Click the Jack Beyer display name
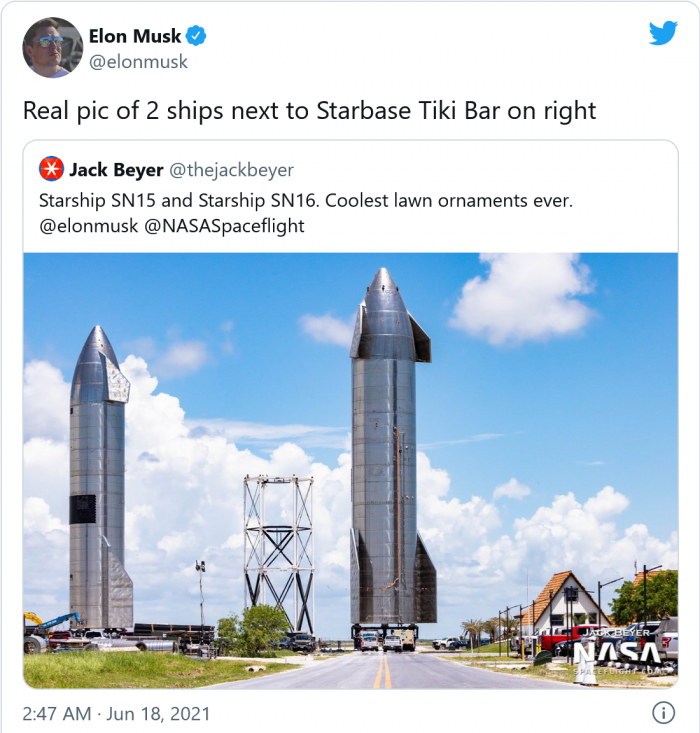Viewport: 700px width, 733px height. click(x=116, y=170)
